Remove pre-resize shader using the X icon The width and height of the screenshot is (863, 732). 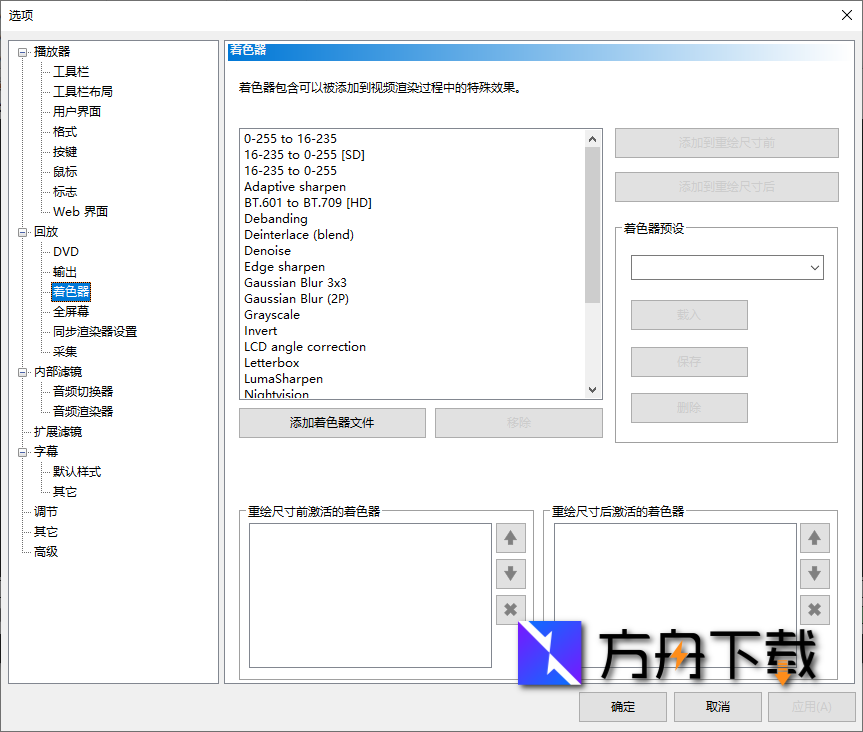pos(510,610)
